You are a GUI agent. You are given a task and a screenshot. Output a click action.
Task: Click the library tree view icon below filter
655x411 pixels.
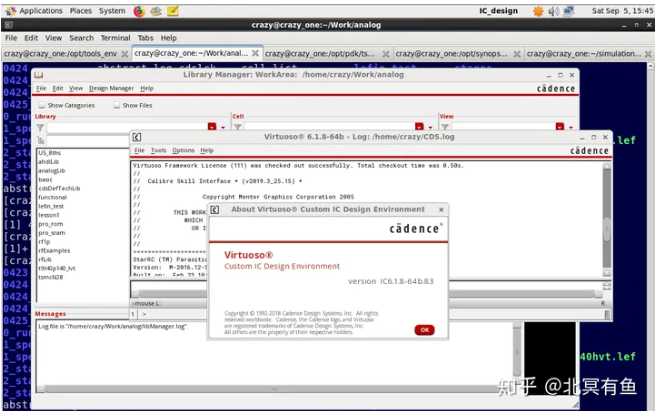pos(41,140)
